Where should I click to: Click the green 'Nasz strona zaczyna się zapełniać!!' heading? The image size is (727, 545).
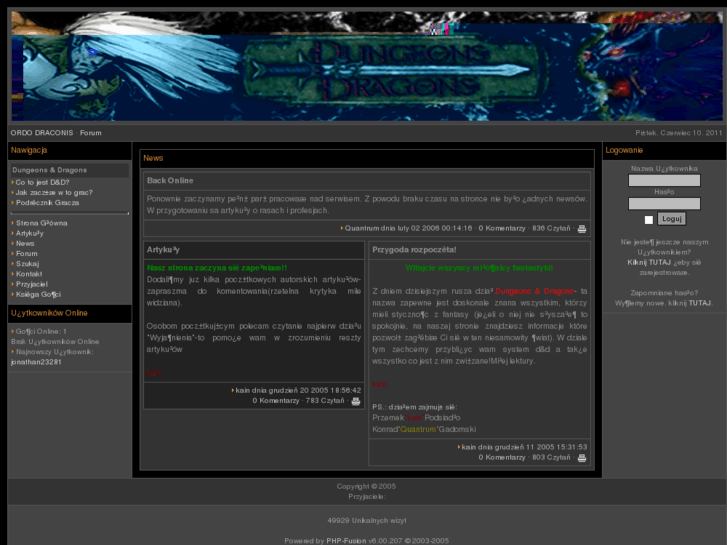pos(217,268)
